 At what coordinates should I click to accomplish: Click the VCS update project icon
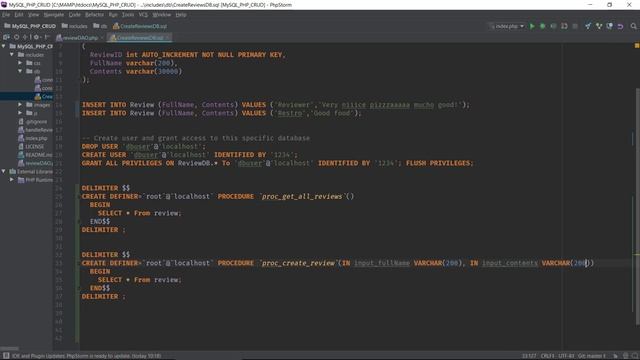pyautogui.click(x=588, y=26)
